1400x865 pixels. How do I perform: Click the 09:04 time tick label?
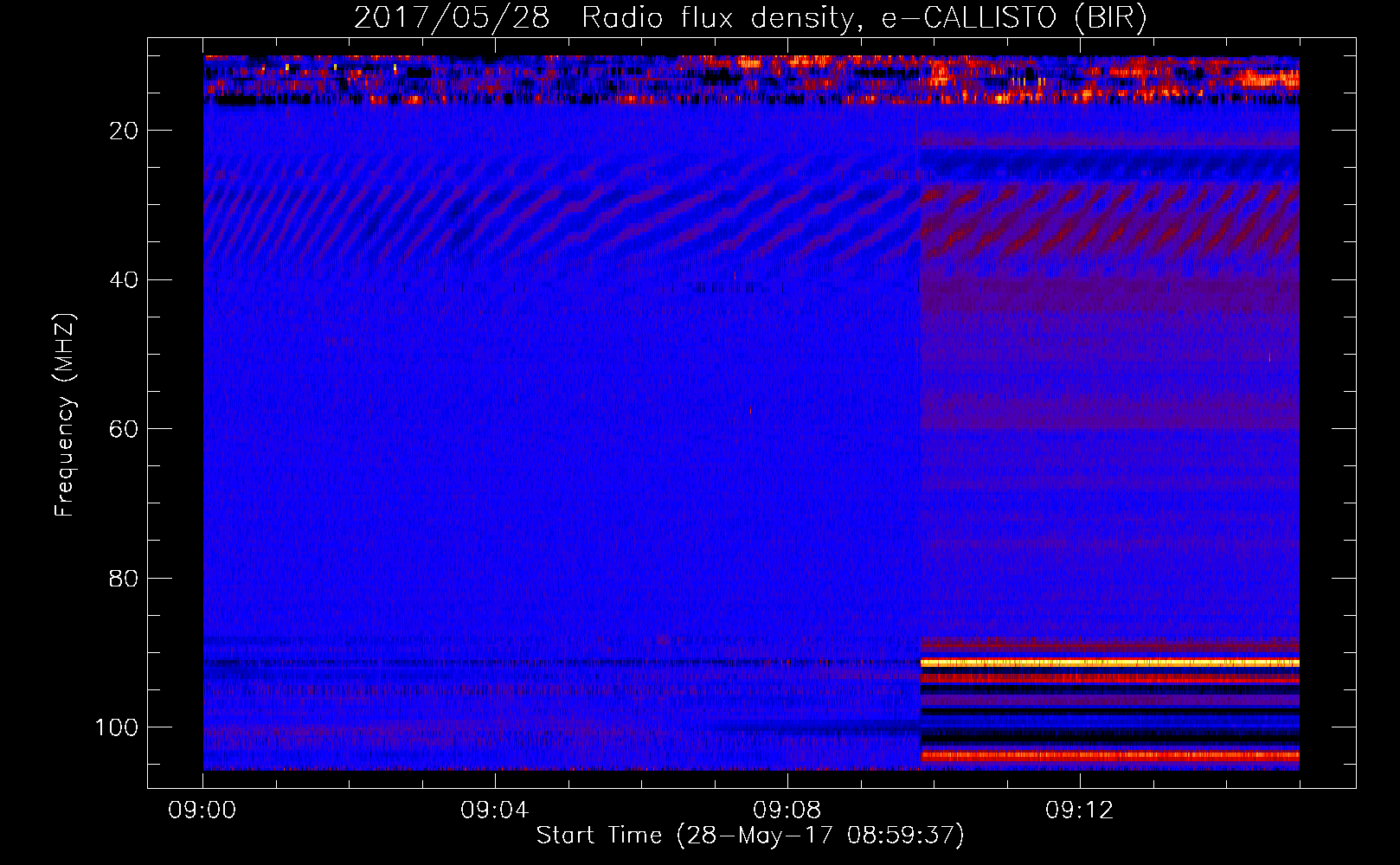pyautogui.click(x=495, y=811)
